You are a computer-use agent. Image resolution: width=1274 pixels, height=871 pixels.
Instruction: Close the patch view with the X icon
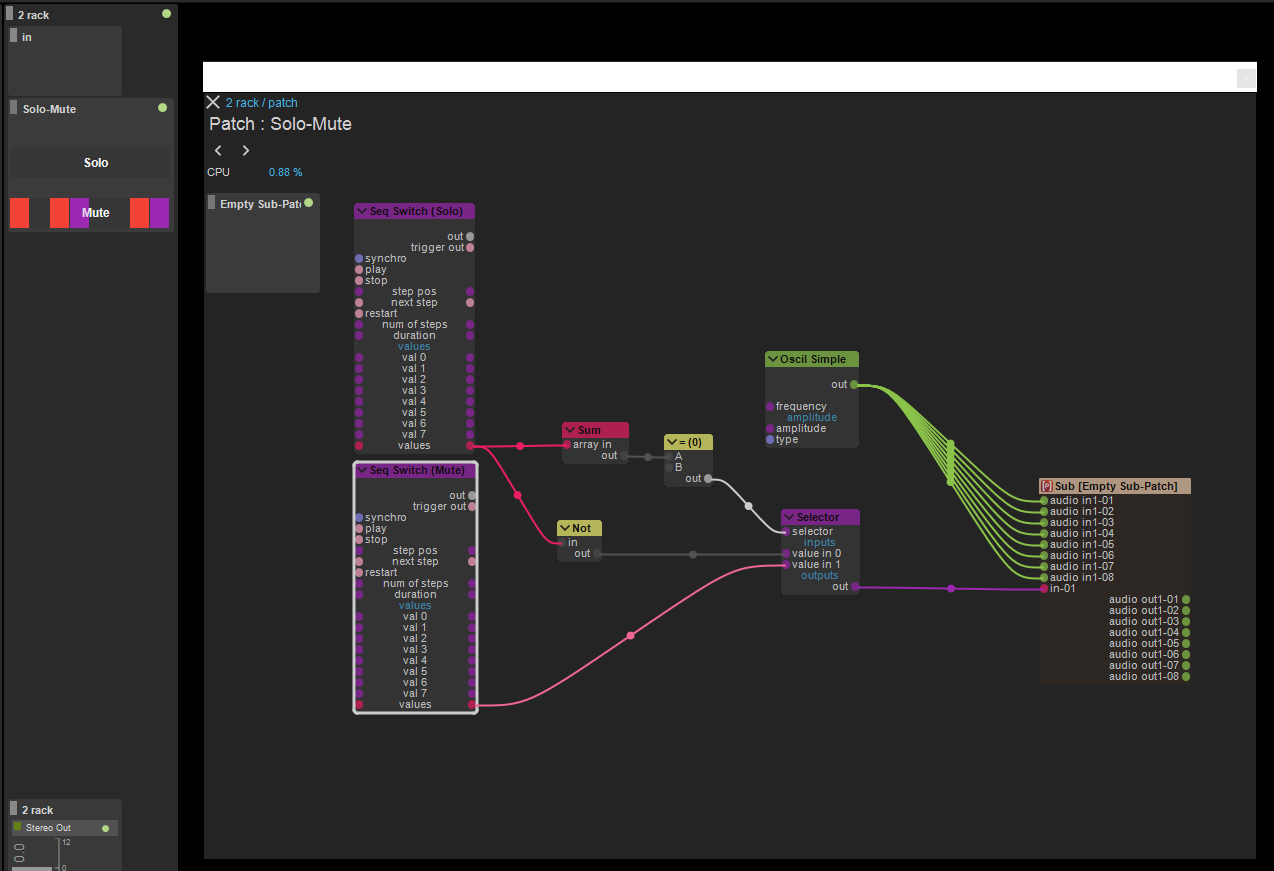pos(213,102)
